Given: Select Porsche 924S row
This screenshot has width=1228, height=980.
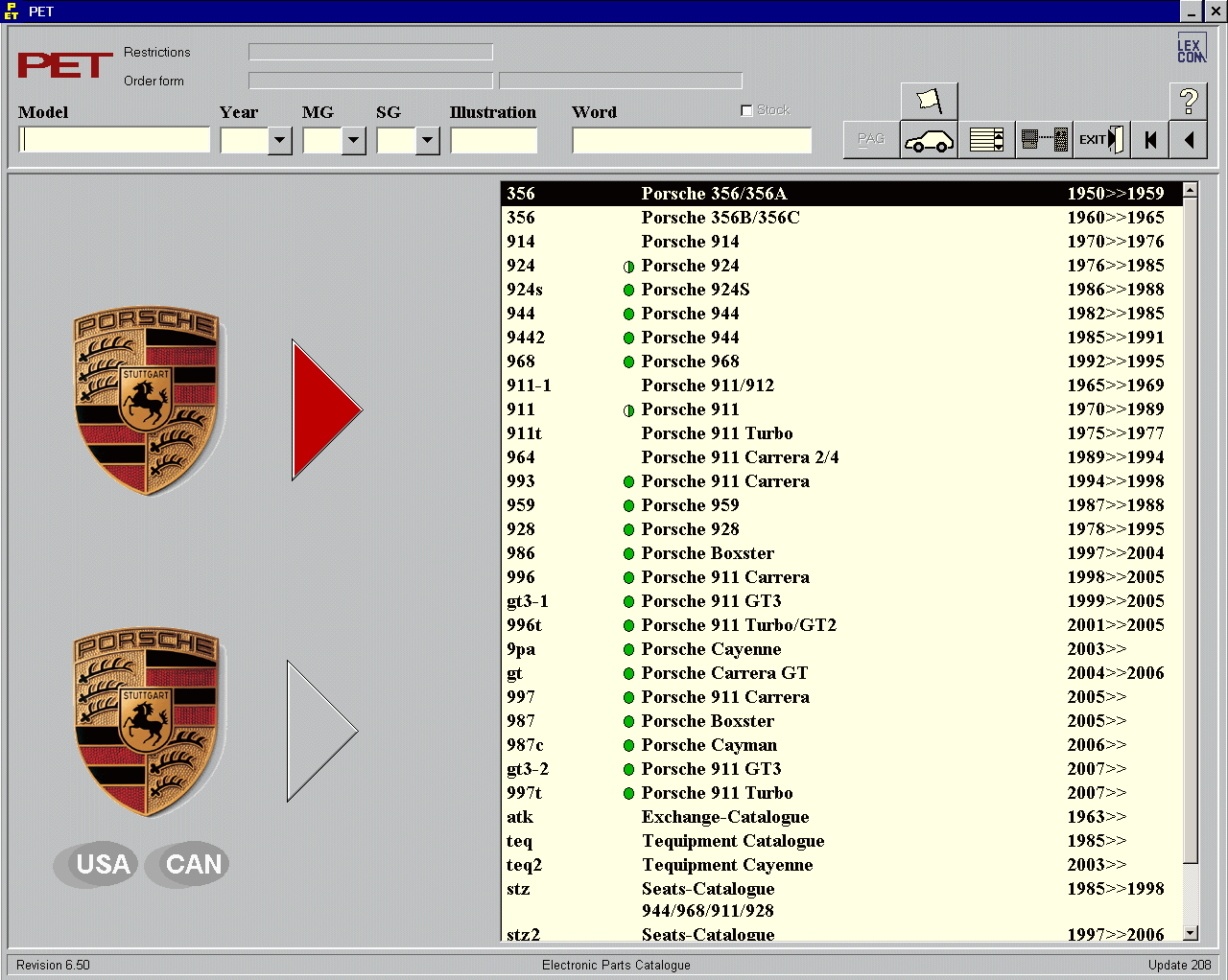Looking at the screenshot, I should coord(841,290).
